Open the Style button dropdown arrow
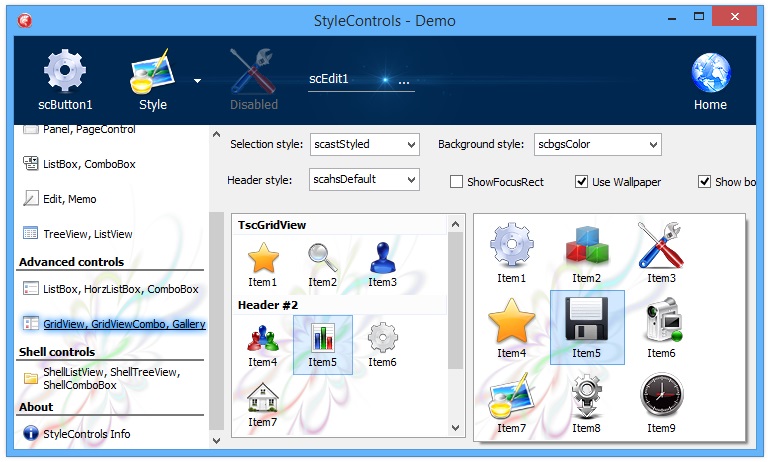 pyautogui.click(x=197, y=81)
